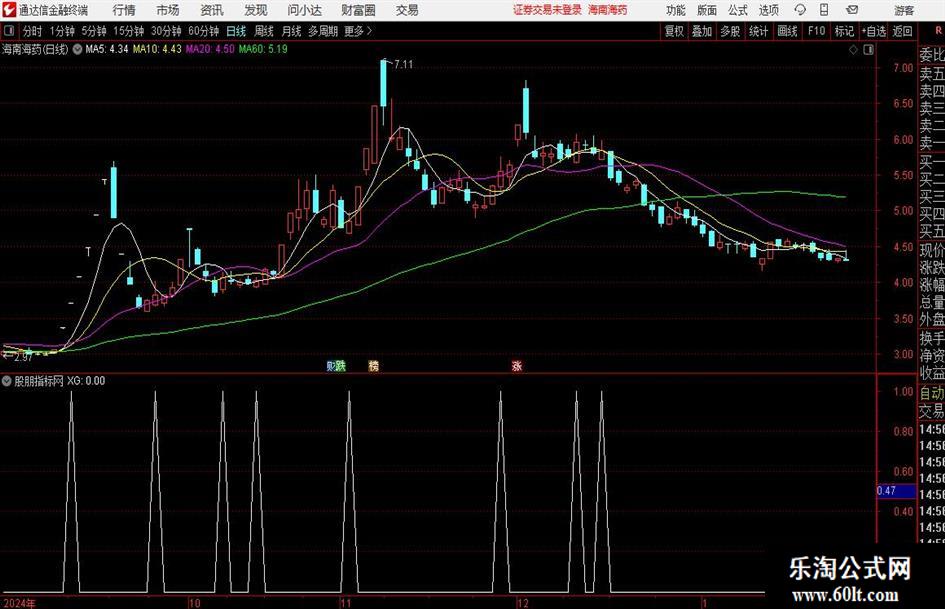The height and width of the screenshot is (609, 945).
Task: Click the 2024年 date axis label
Action: (x=19, y=603)
